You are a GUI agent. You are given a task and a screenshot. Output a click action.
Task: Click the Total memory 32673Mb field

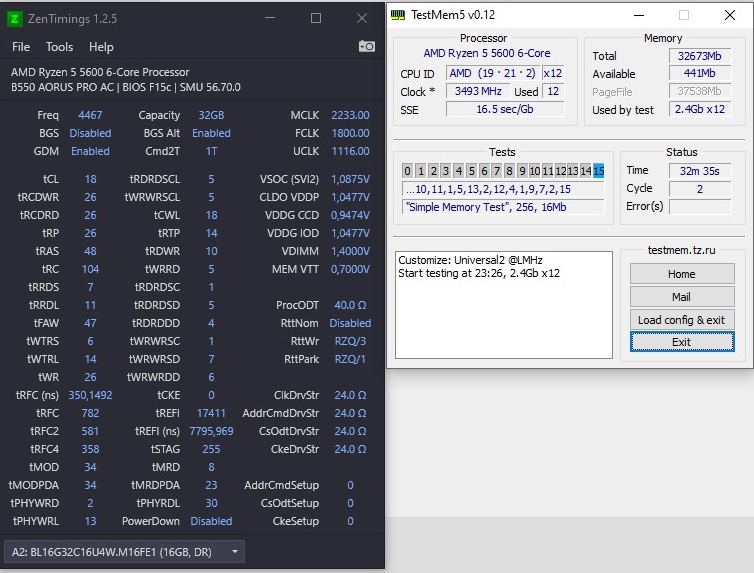(x=700, y=56)
